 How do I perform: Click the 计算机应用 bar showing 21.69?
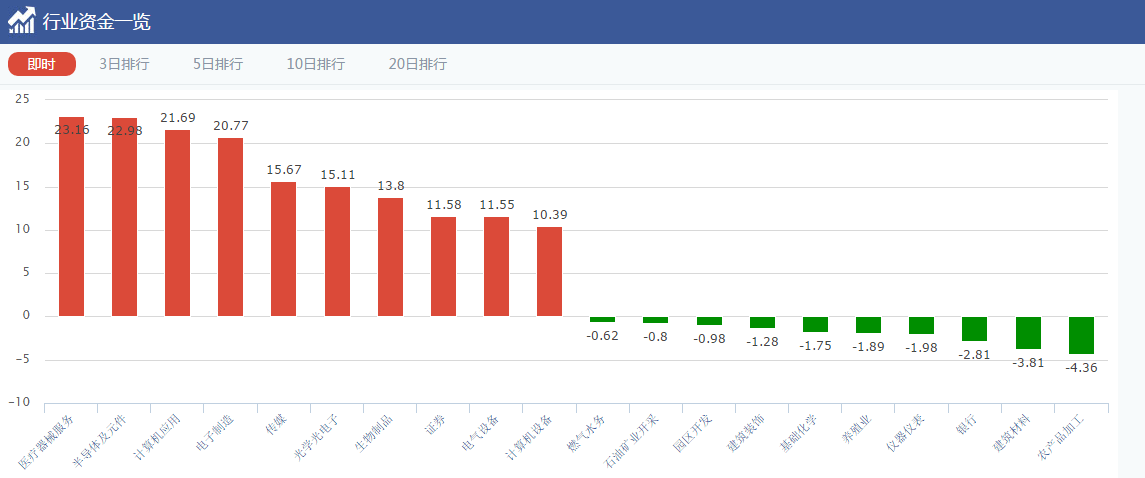177,223
